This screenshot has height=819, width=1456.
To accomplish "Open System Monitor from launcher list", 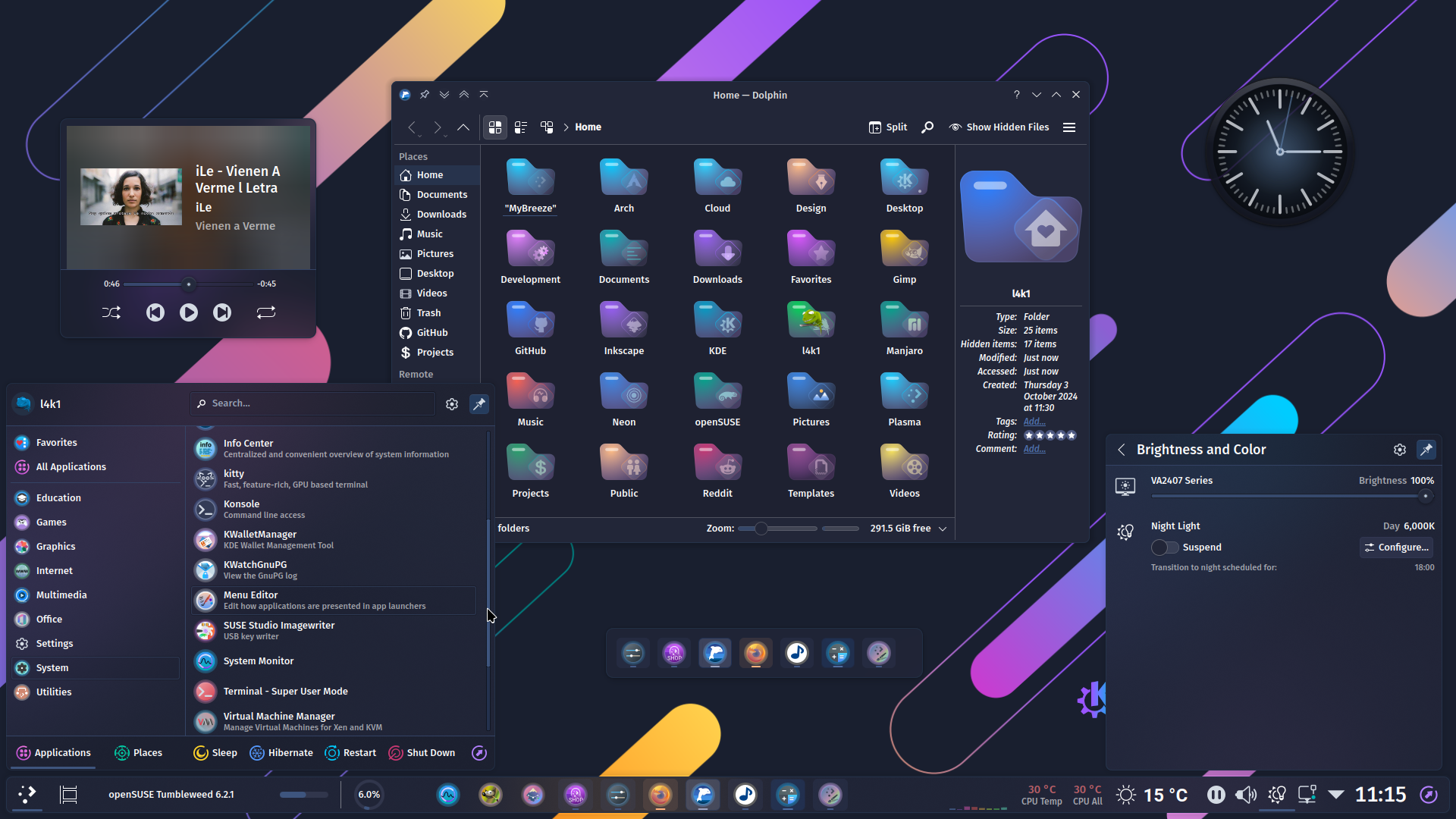I will point(334,661).
